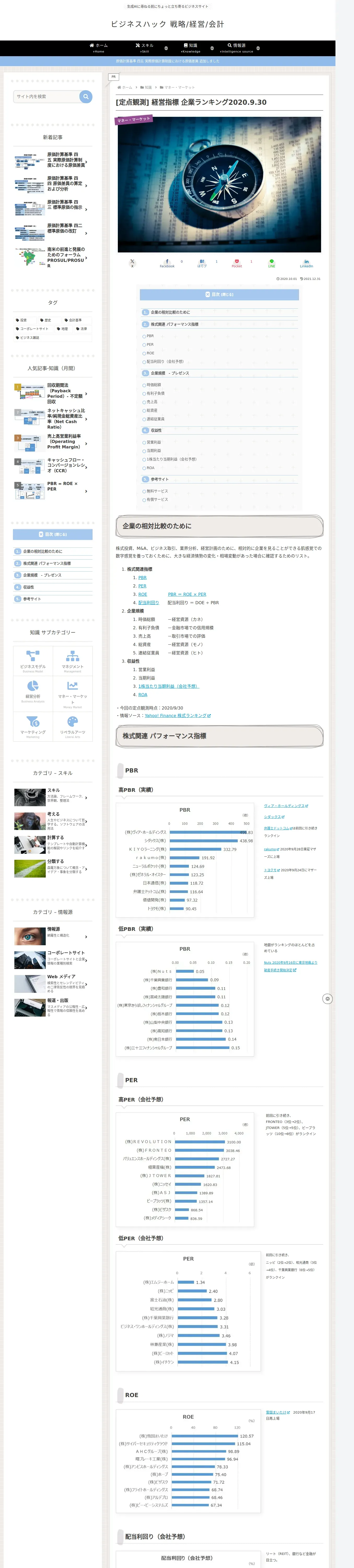Open 1株当たり当期純利益（会社予想） link

(169, 686)
